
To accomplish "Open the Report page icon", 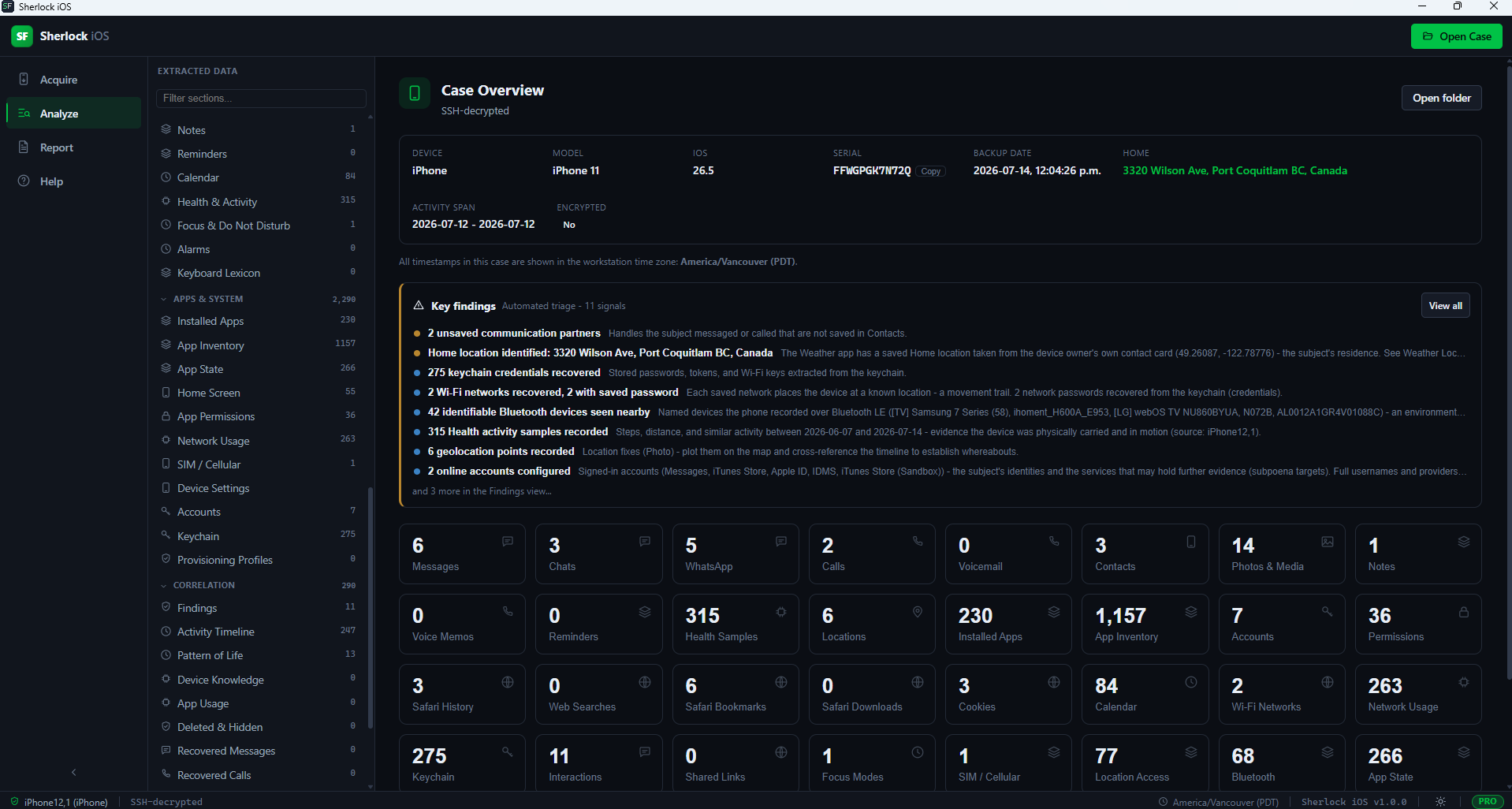I will coord(24,147).
